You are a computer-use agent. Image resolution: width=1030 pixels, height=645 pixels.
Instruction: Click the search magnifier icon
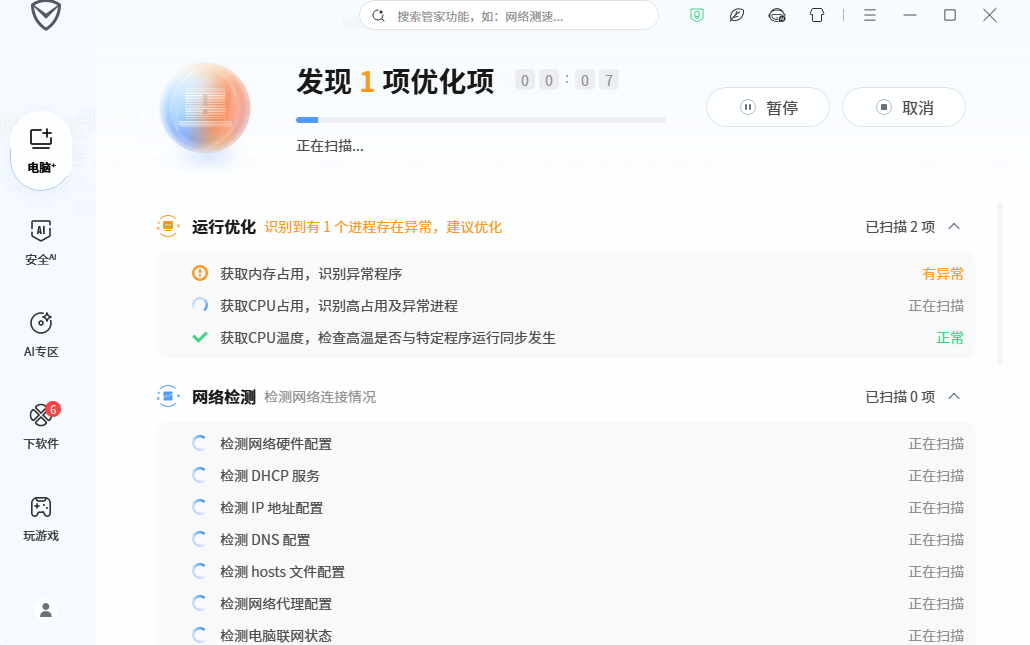pos(378,16)
